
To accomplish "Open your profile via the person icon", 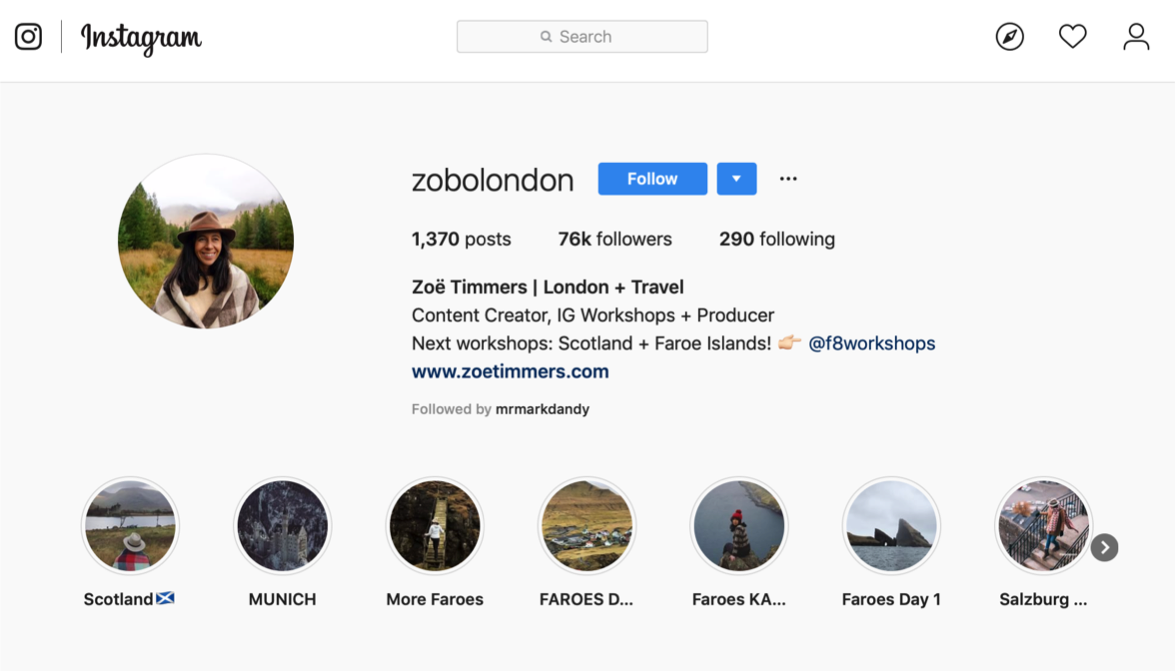I will [1136, 37].
